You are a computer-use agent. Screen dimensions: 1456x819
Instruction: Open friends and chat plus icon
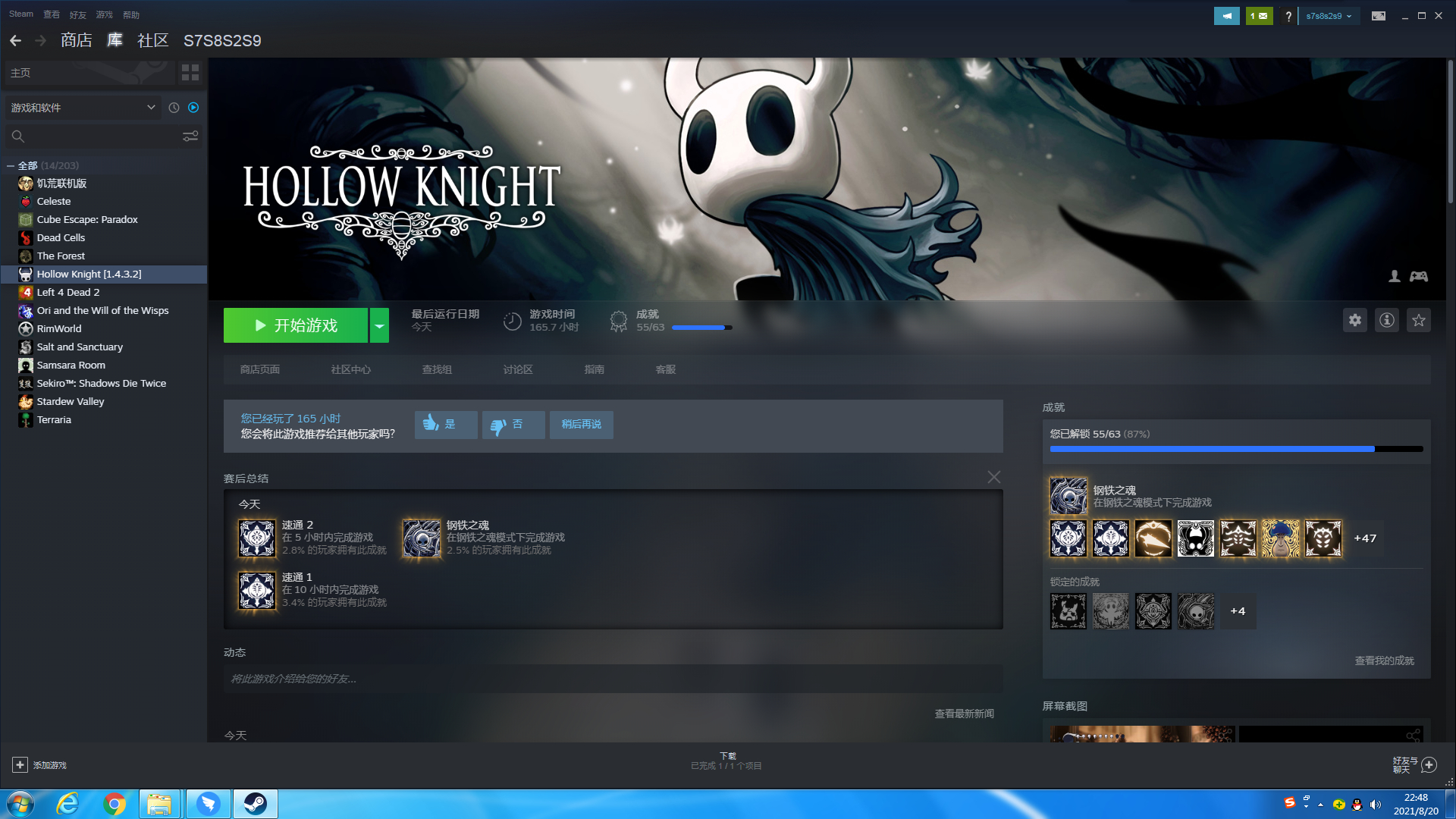point(1429,765)
